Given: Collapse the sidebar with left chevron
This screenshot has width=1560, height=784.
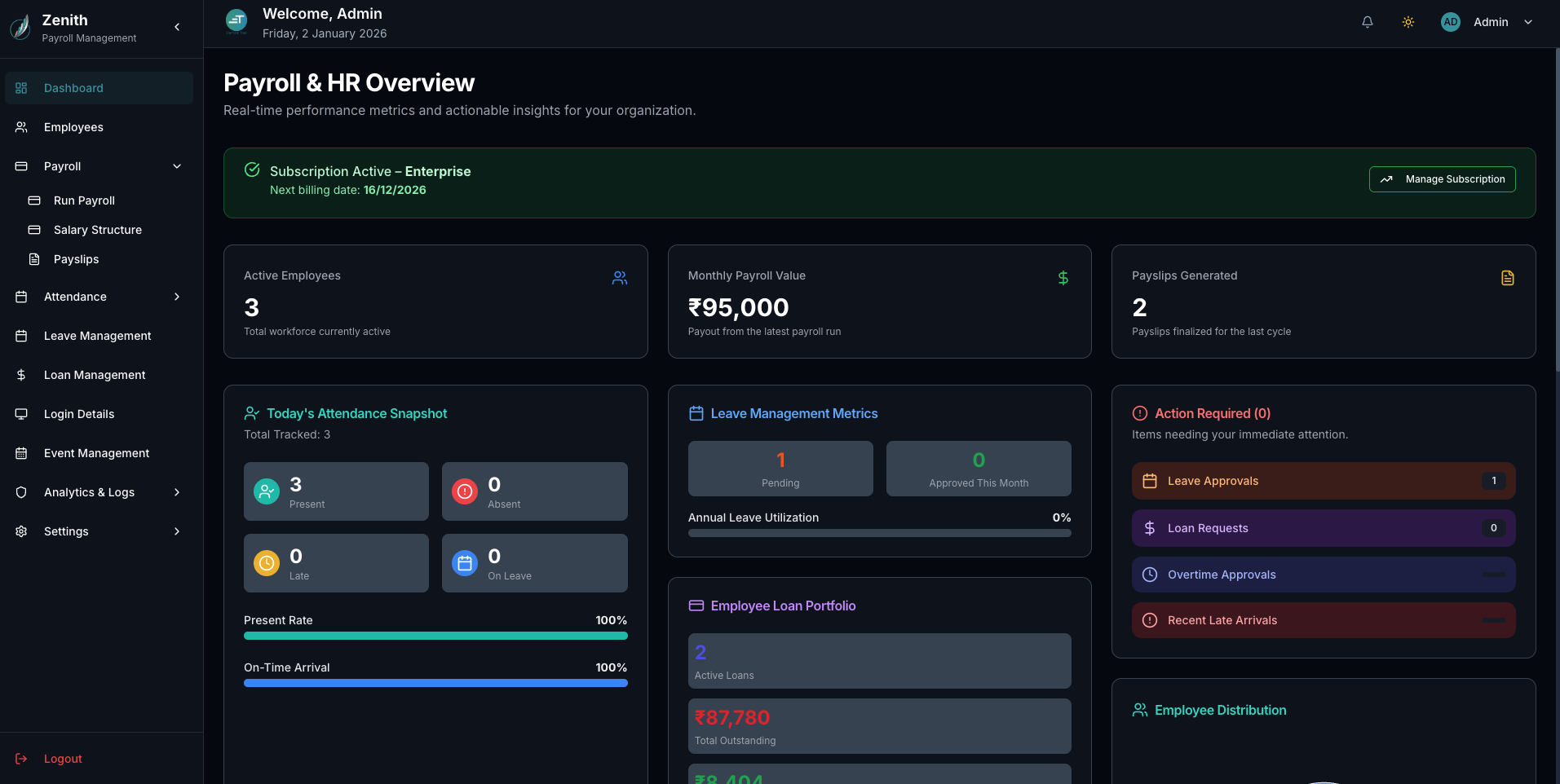Looking at the screenshot, I should tap(177, 27).
